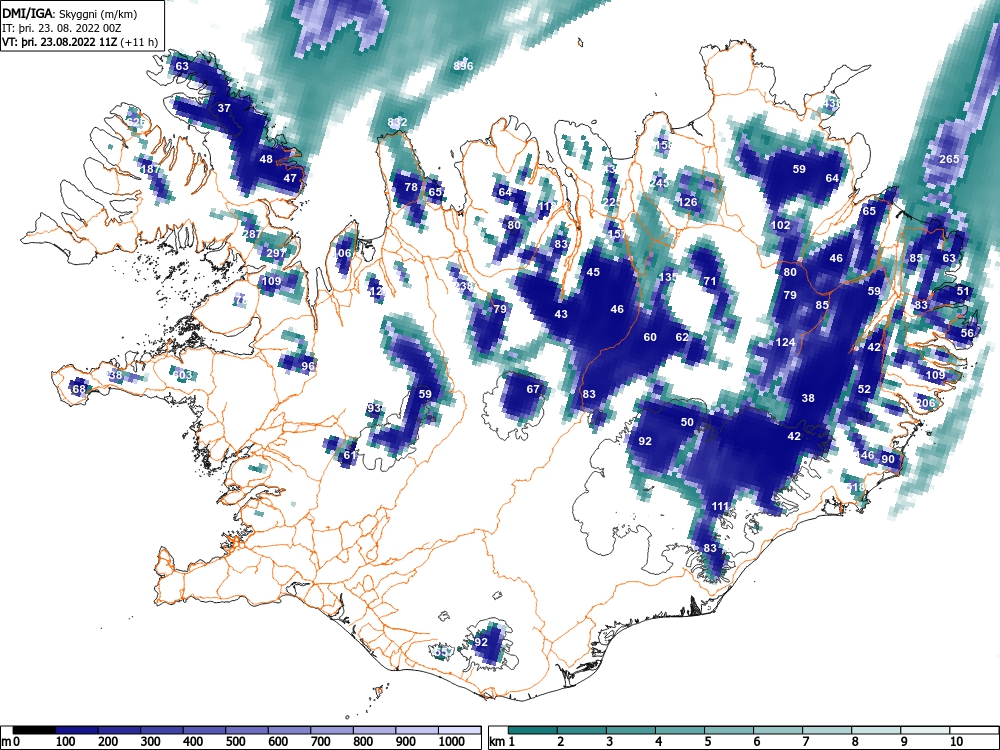Screen dimensions: 1000x750
Task: Click the visibility value 78
Action: (411, 187)
